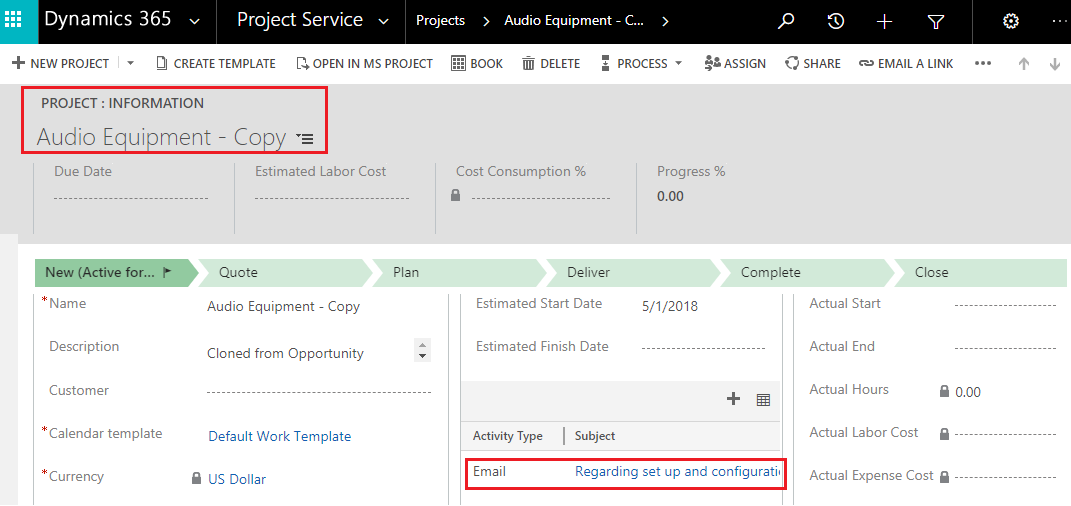
Task: Open the advanced find filter icon
Action: [x=936, y=22]
